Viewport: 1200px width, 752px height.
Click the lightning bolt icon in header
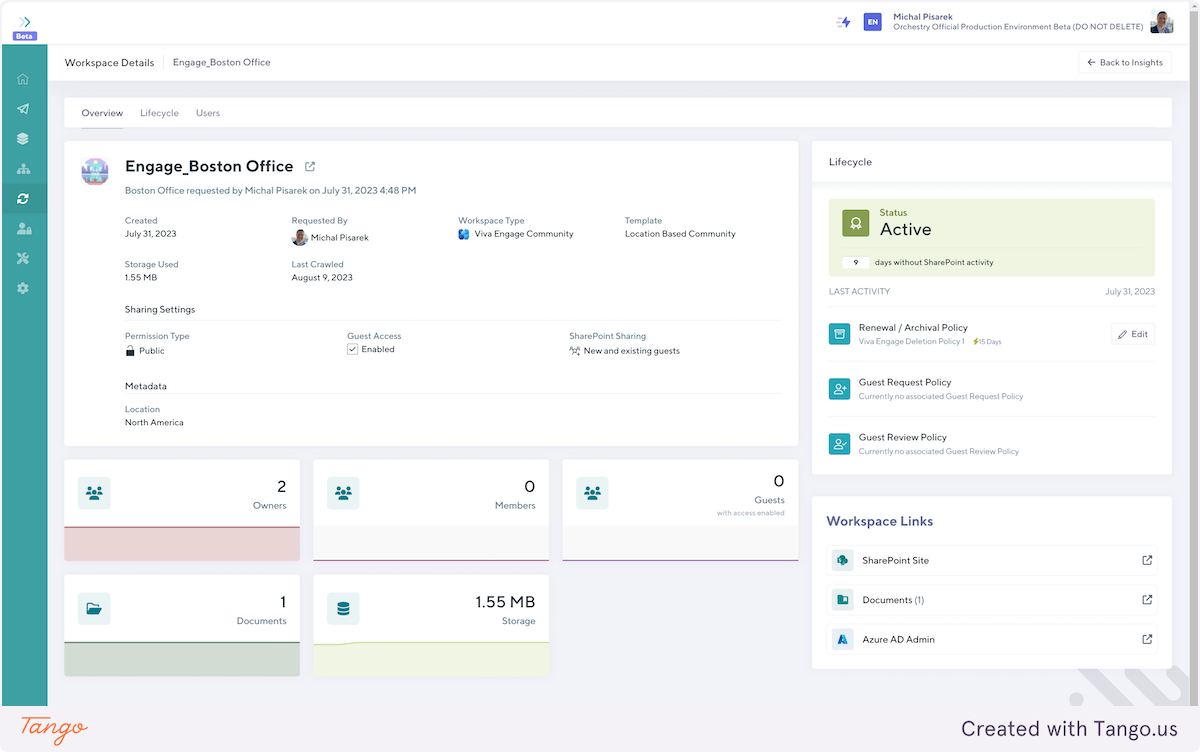pyautogui.click(x=843, y=22)
